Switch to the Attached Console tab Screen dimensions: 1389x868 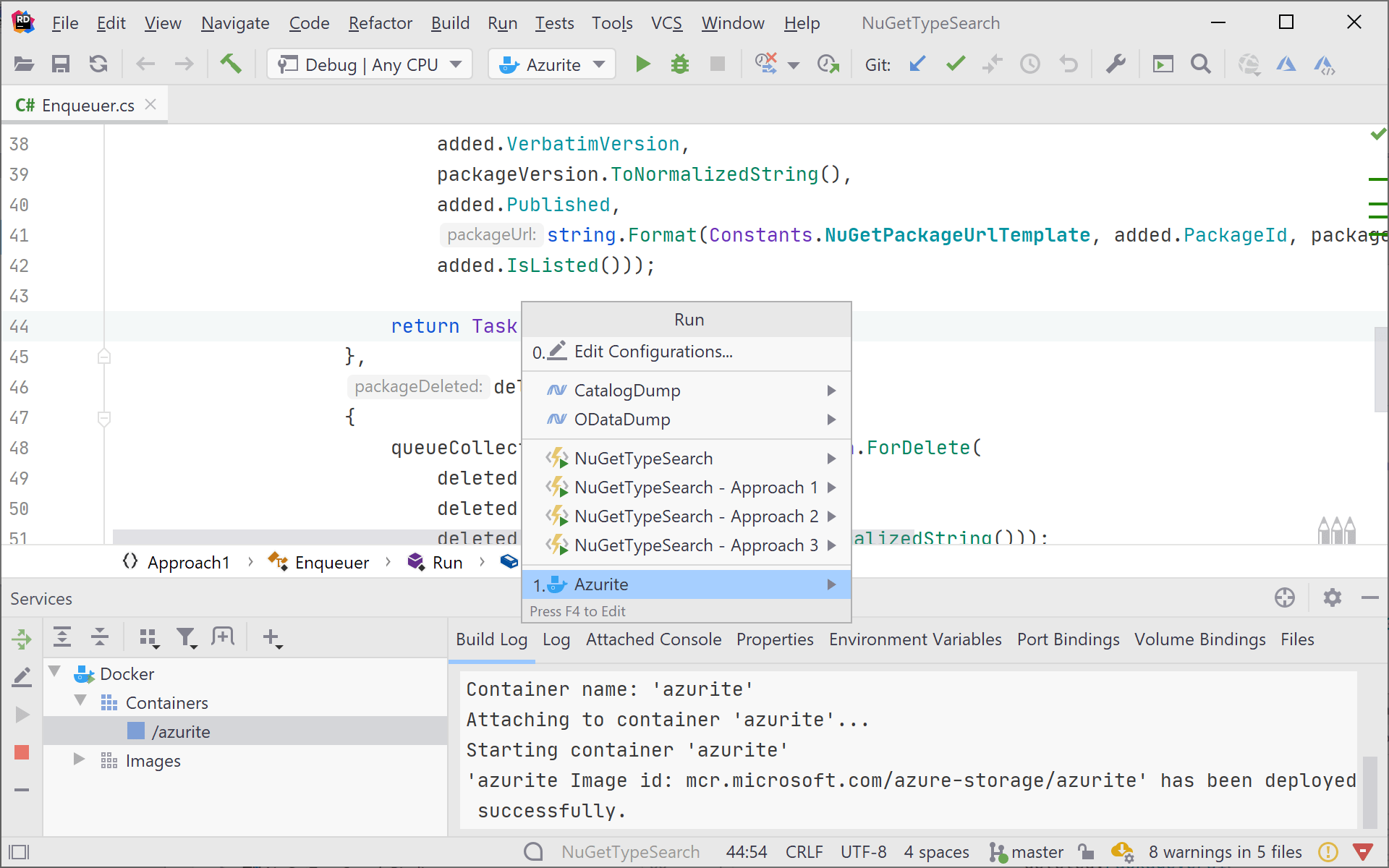(x=653, y=639)
